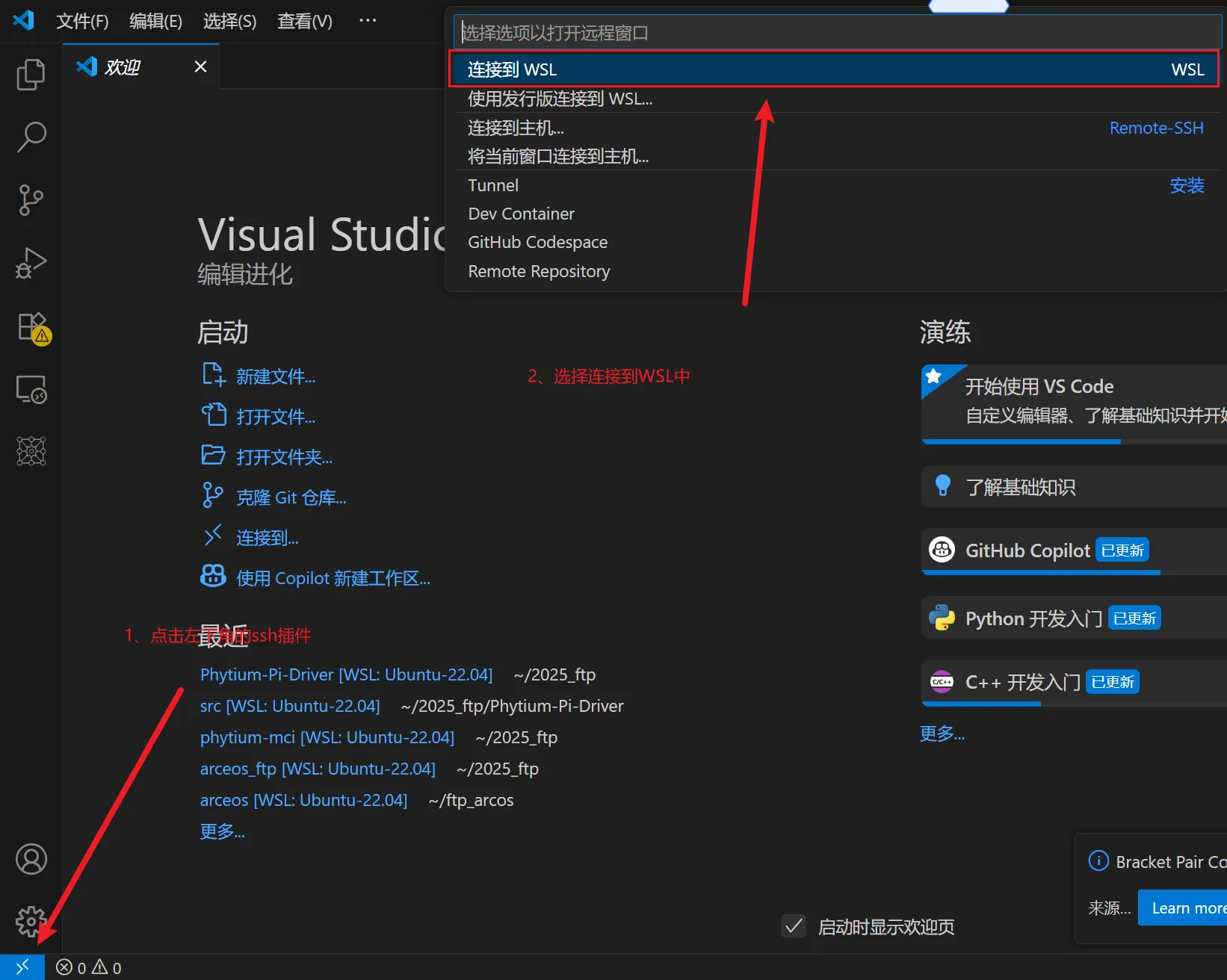
Task: Click the Python logo on Python 开发入门 card
Action: [x=942, y=618]
